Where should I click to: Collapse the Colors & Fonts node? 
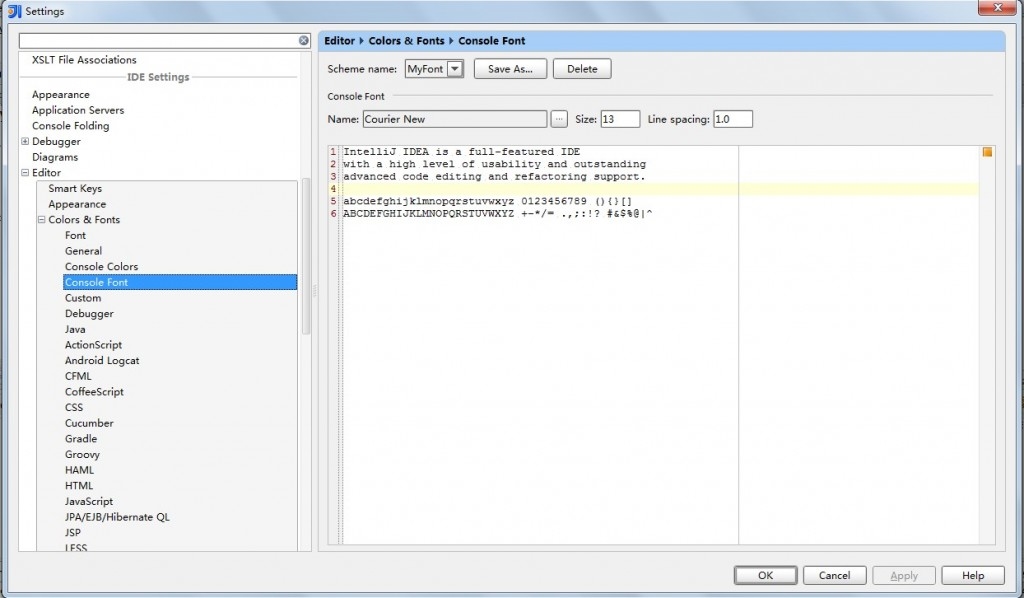(41, 219)
